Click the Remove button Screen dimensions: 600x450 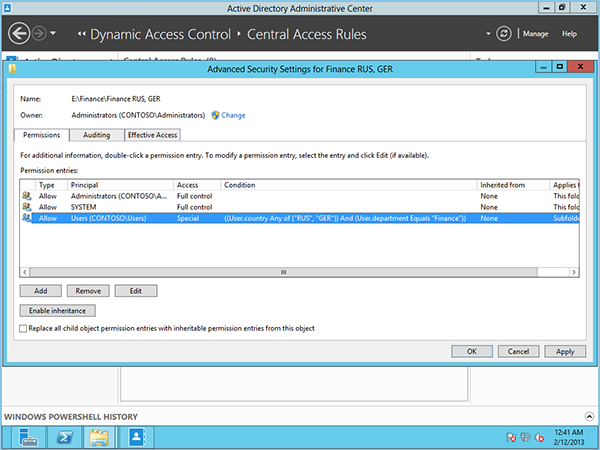point(88,291)
